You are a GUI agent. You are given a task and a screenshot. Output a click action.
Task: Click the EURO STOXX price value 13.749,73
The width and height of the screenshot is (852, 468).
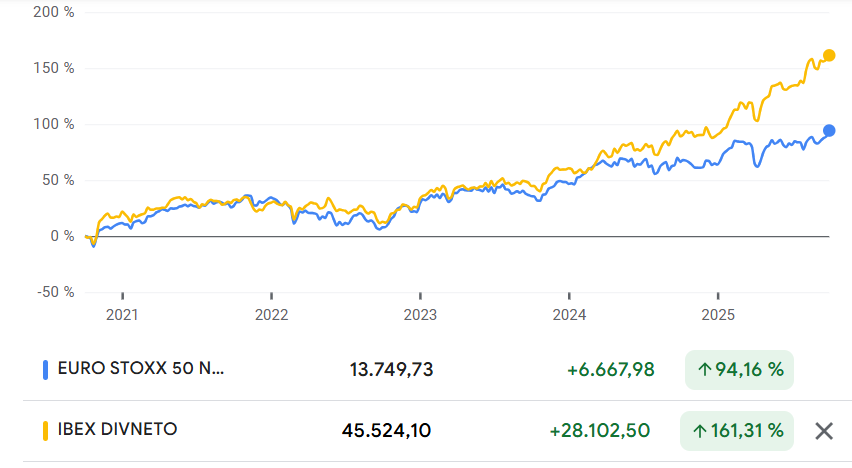click(391, 370)
